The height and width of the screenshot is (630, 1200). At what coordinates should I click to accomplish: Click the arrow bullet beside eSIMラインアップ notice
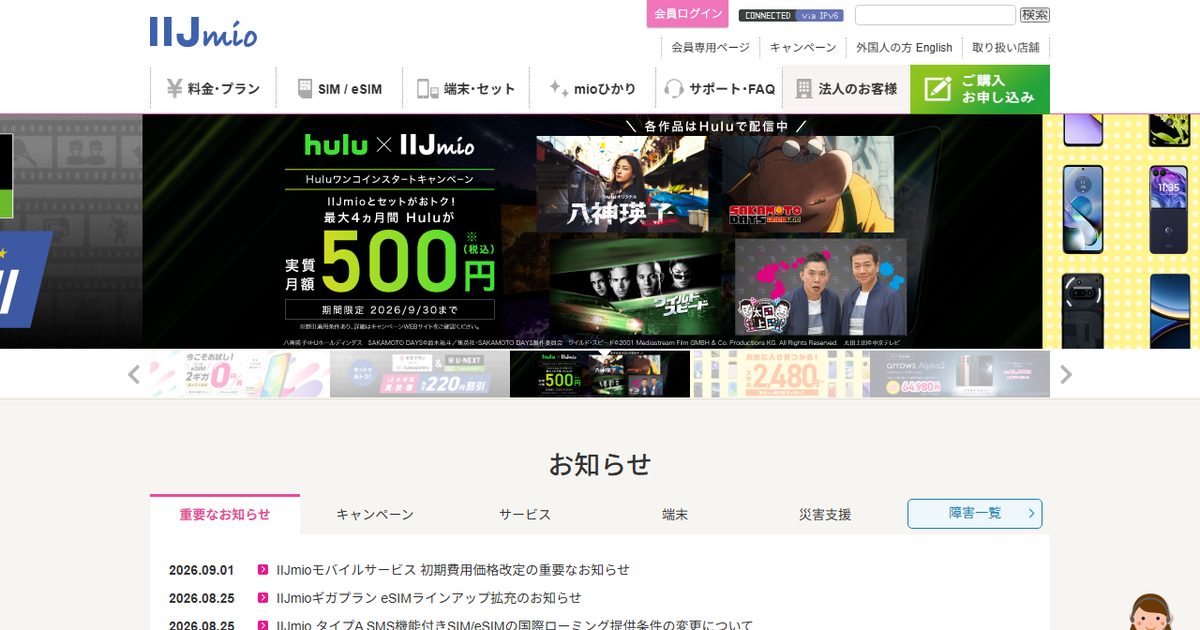263,598
